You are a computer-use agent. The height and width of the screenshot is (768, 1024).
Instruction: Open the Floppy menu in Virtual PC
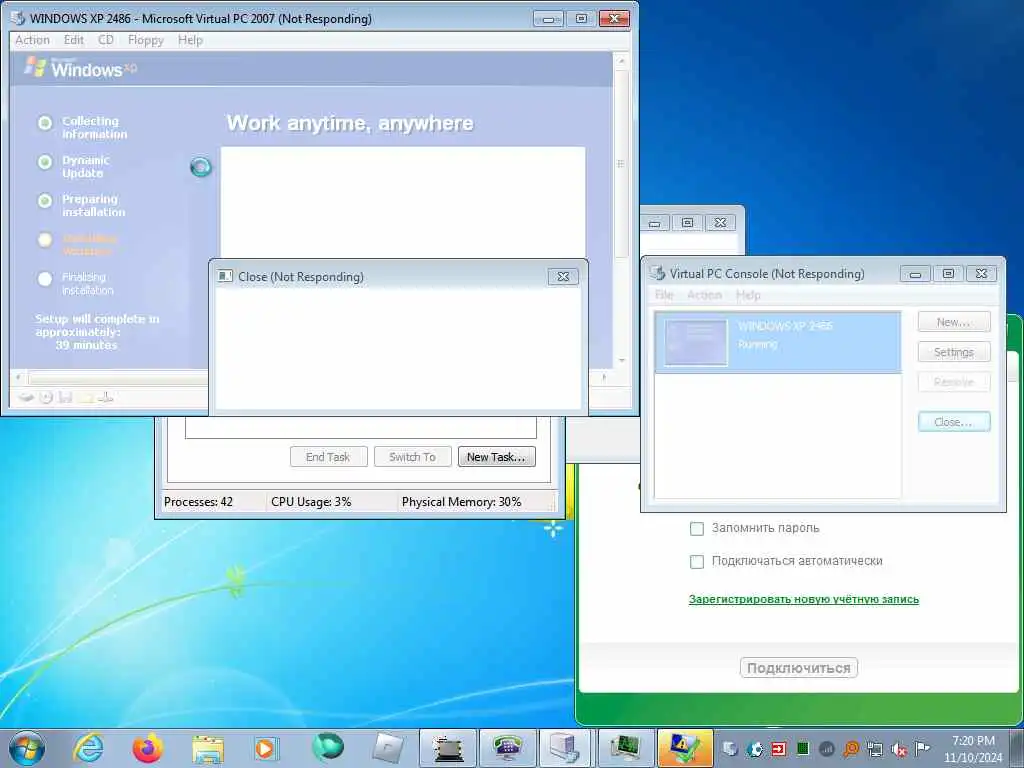(146, 40)
